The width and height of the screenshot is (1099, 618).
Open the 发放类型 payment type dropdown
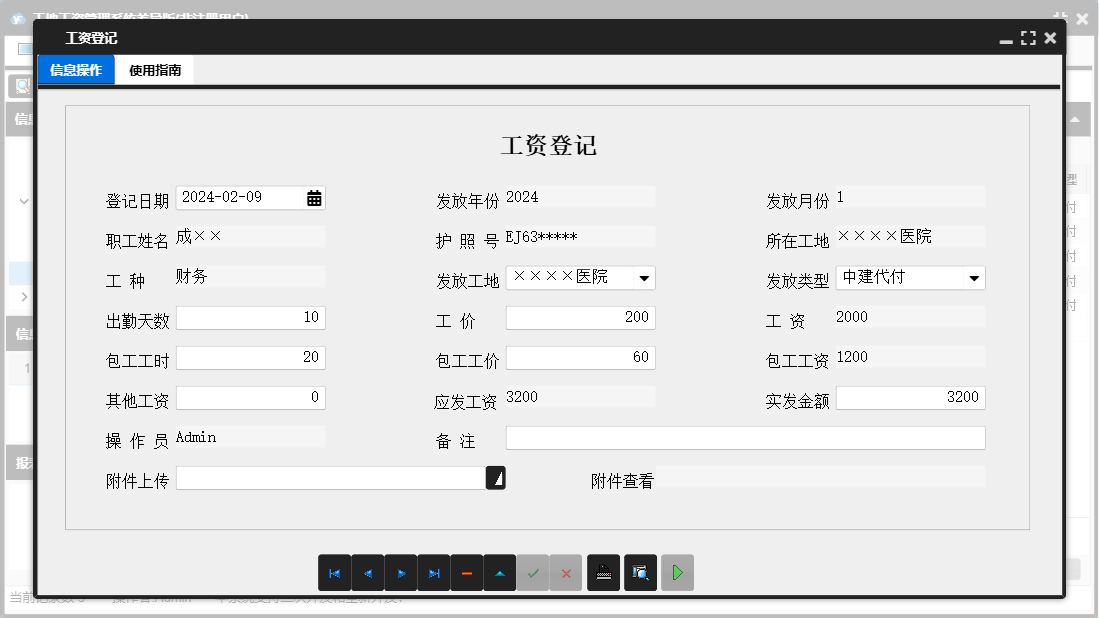[x=976, y=277]
